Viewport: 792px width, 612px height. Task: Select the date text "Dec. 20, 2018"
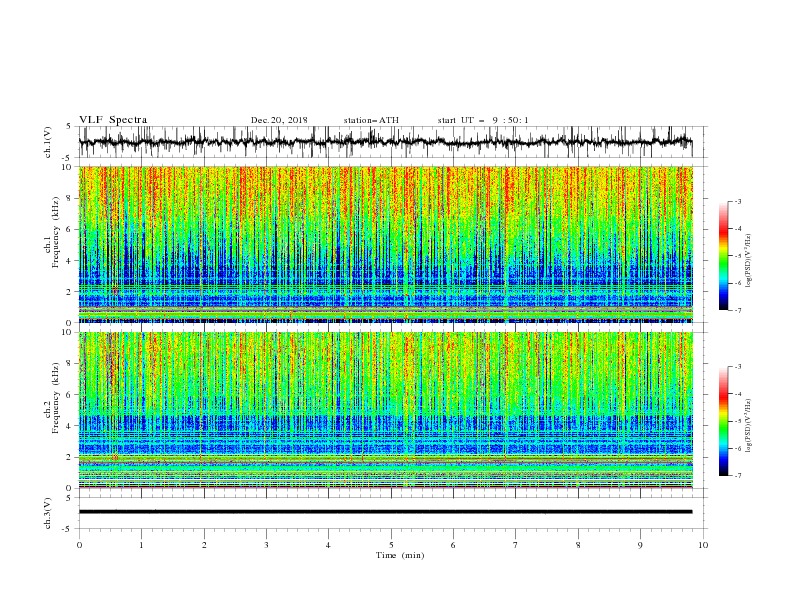(279, 120)
